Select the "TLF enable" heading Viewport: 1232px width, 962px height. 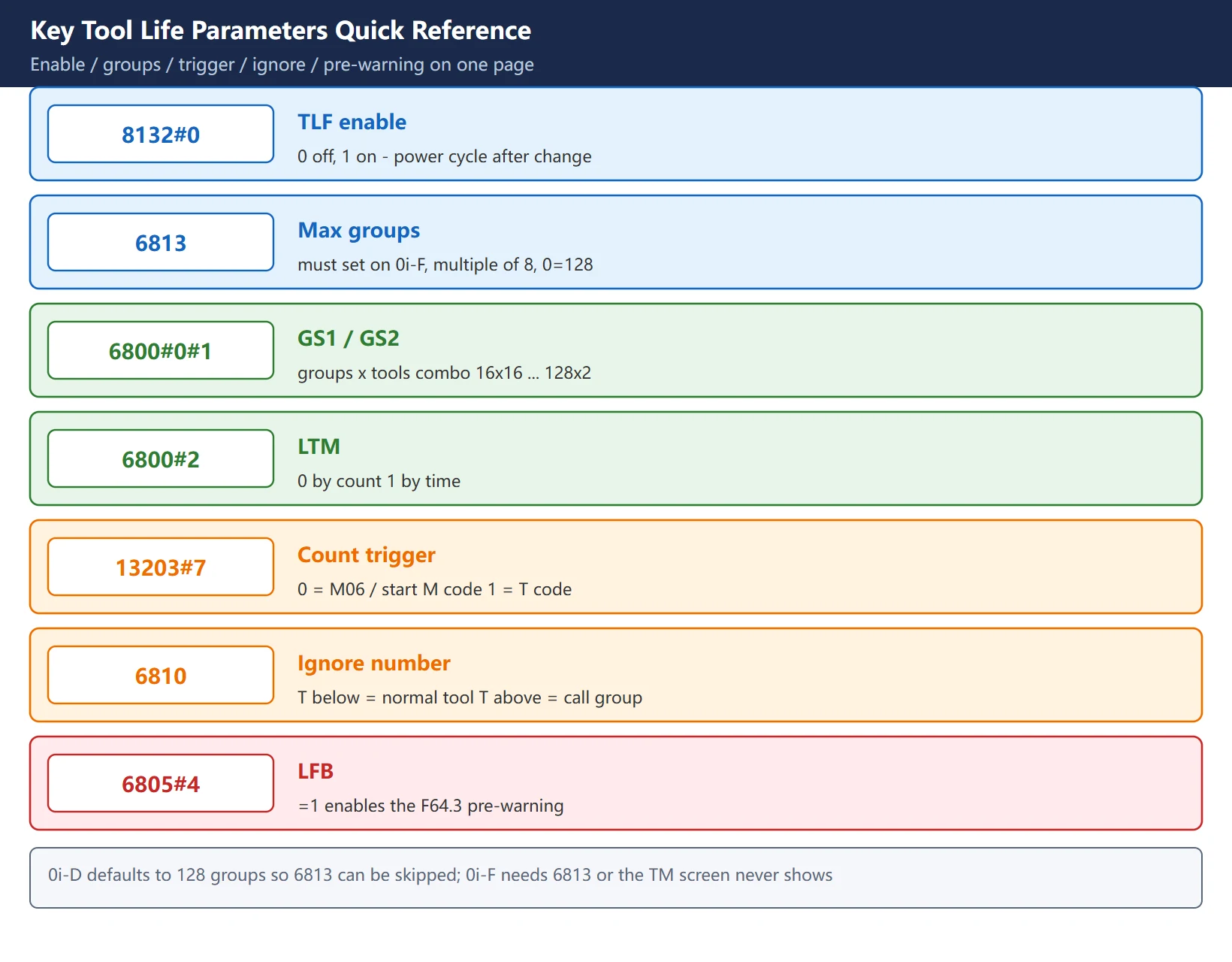[x=352, y=122]
